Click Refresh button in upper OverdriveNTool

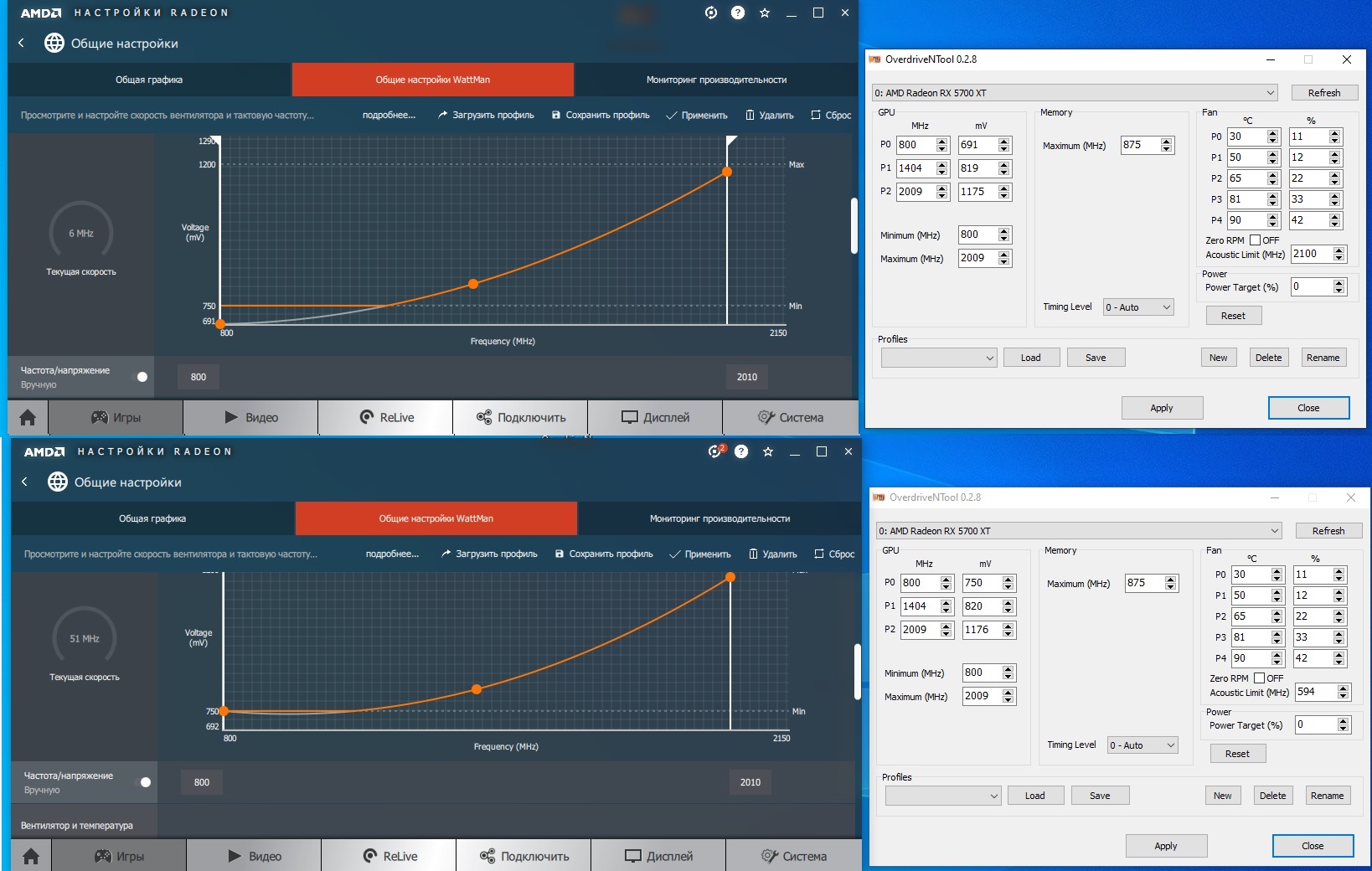pyautogui.click(x=1324, y=93)
